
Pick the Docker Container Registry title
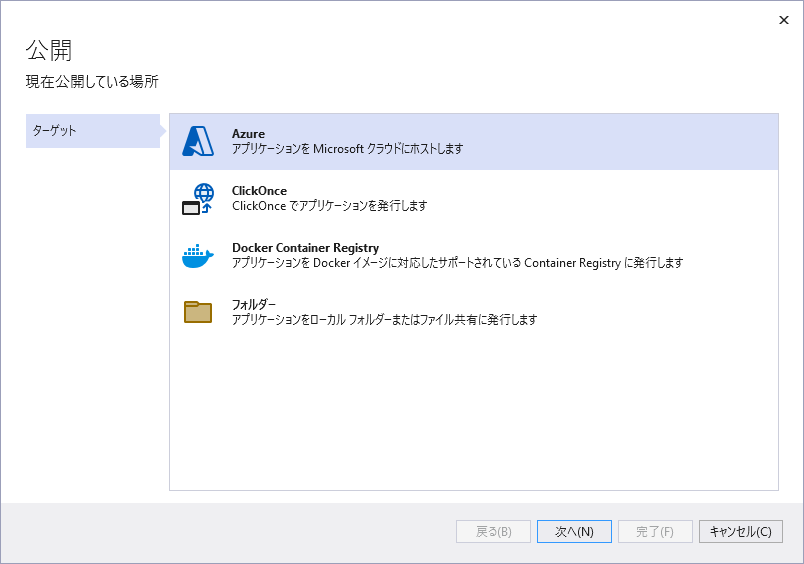tap(305, 248)
